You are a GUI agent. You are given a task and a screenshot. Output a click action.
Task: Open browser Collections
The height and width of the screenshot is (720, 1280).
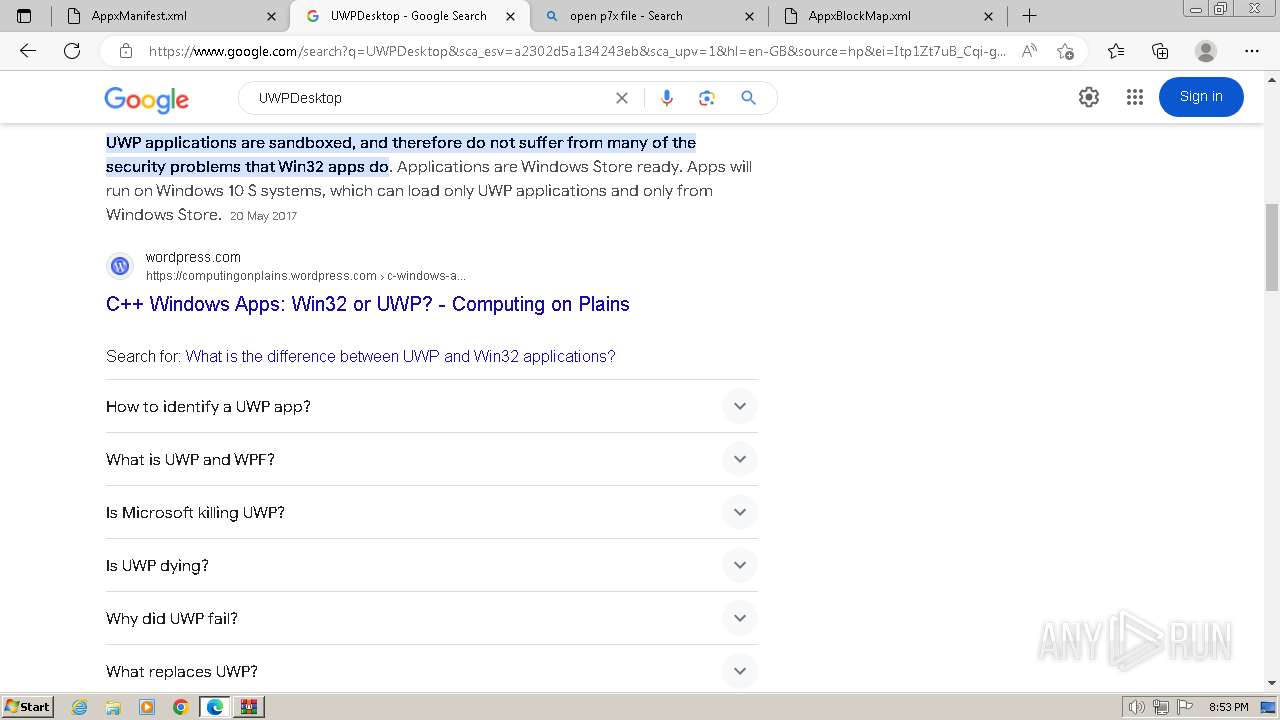[x=1160, y=51]
